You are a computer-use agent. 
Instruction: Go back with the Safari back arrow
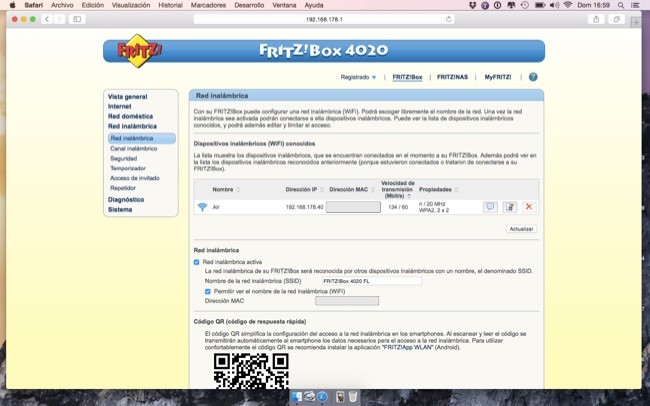pos(47,19)
